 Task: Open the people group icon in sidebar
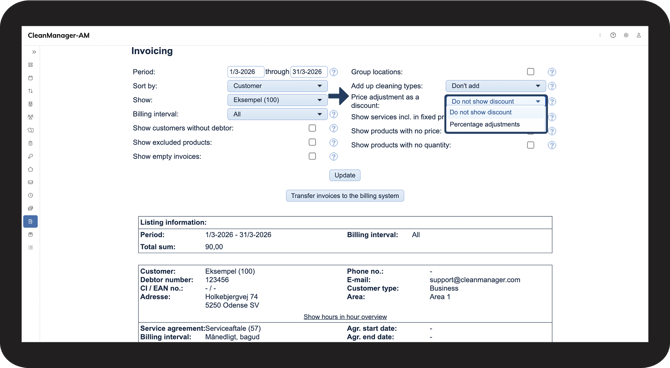tap(30, 117)
